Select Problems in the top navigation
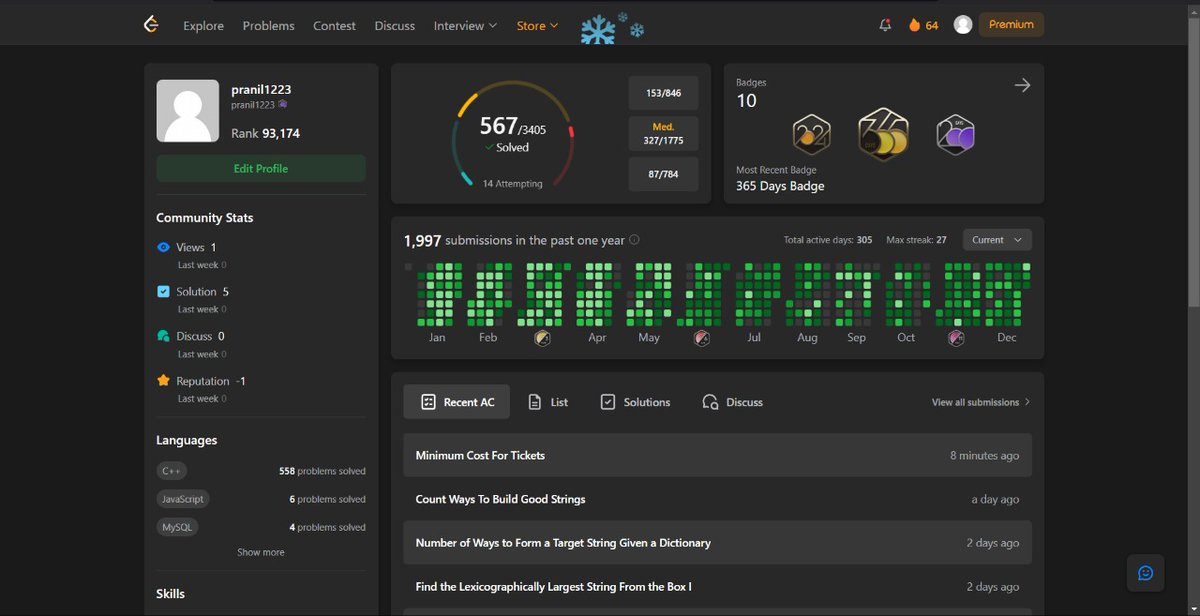 tap(268, 25)
